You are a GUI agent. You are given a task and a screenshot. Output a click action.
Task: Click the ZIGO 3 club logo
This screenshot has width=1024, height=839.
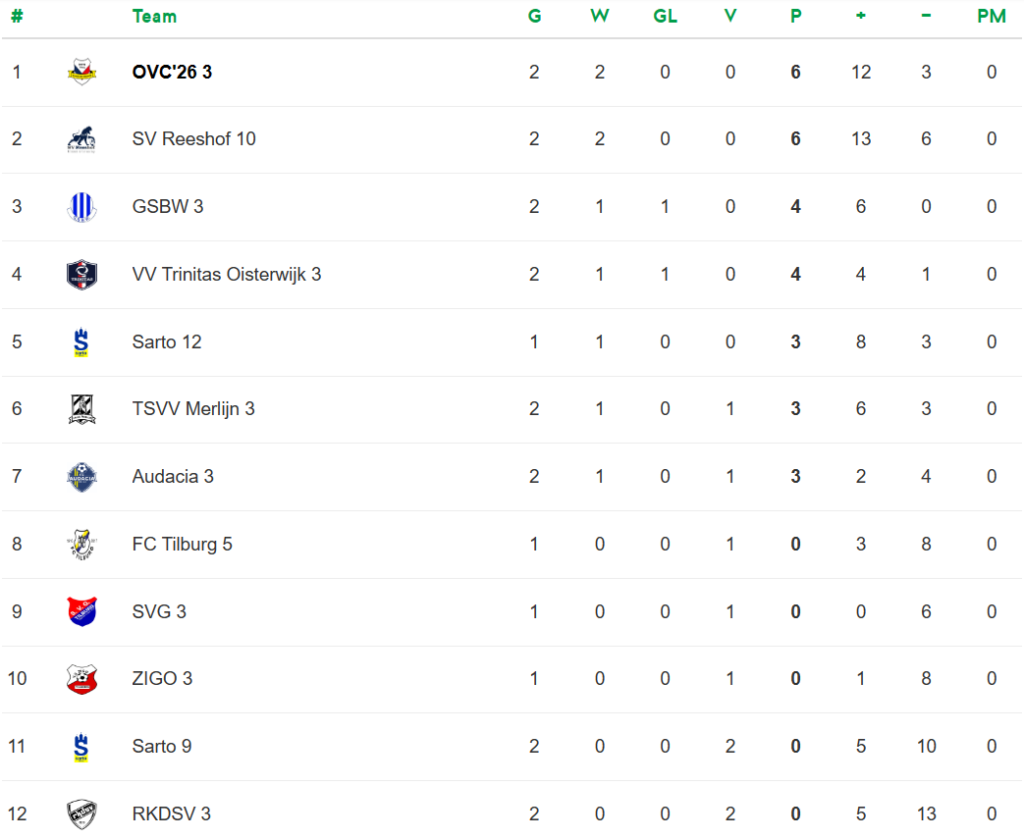81,679
